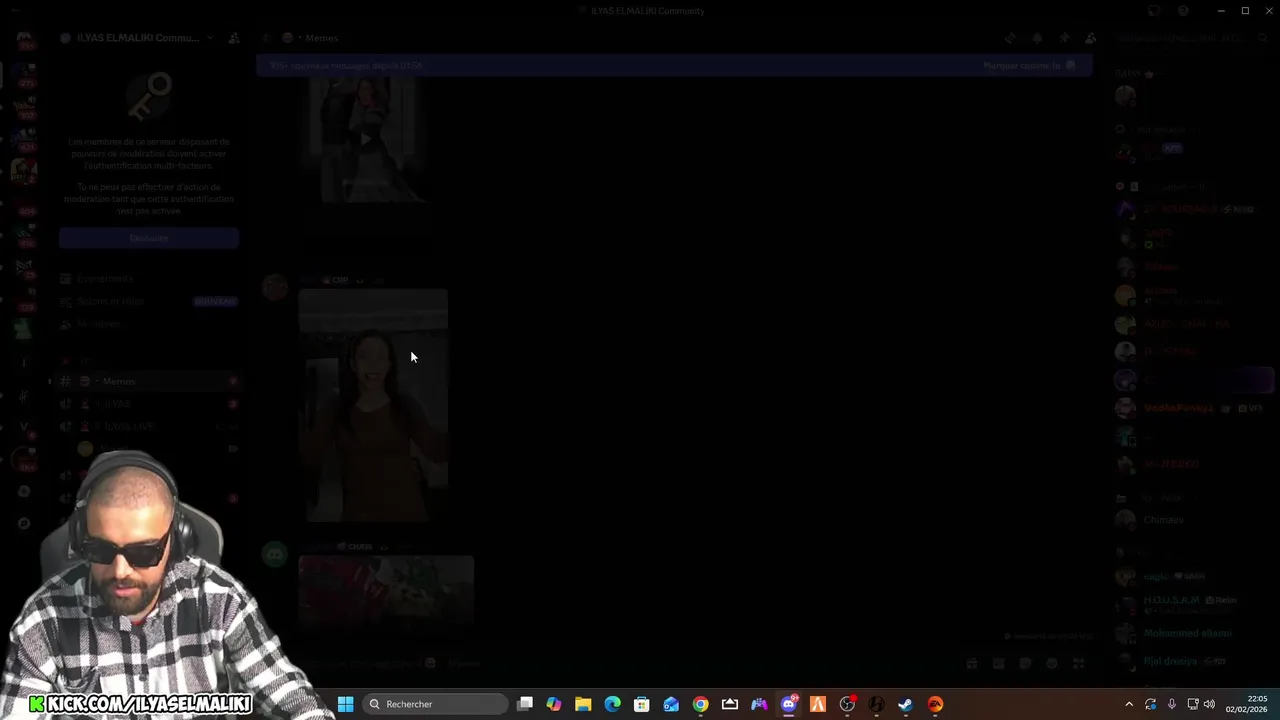
Task: Open the purple gamepad app in taskbar
Action: tap(759, 704)
